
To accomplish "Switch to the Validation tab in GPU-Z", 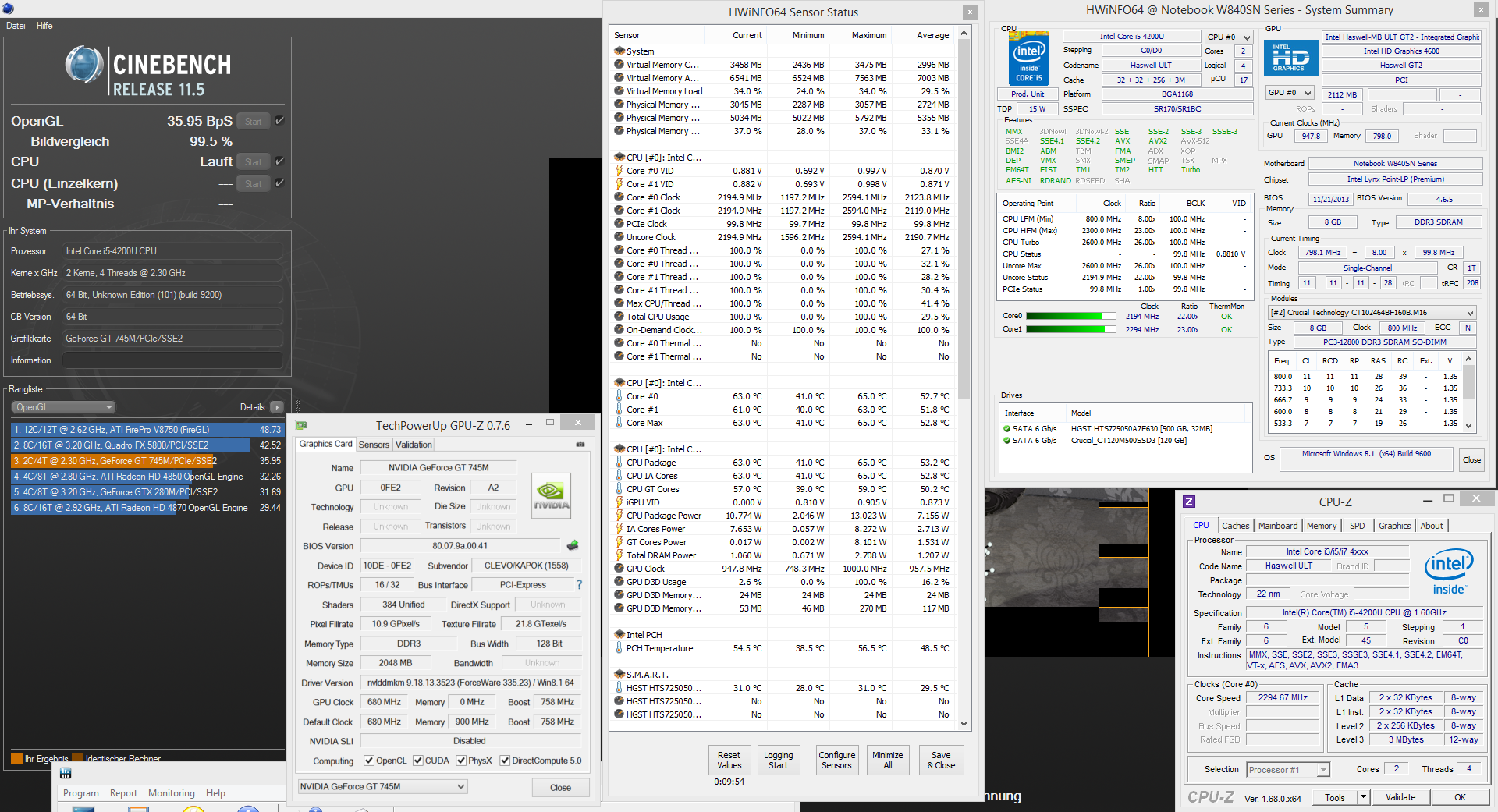I will point(414,445).
